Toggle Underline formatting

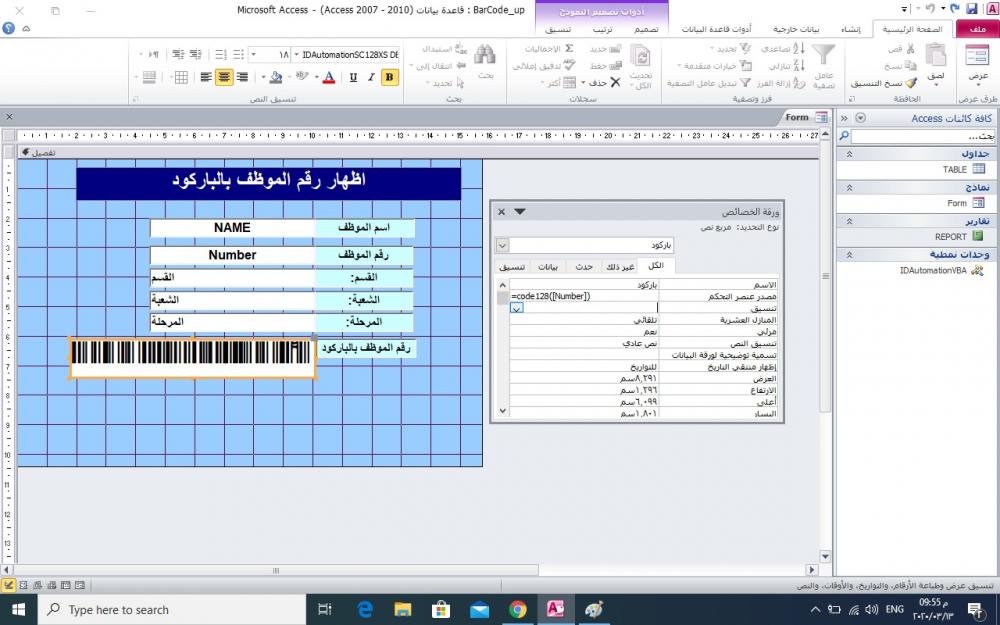pos(353,77)
